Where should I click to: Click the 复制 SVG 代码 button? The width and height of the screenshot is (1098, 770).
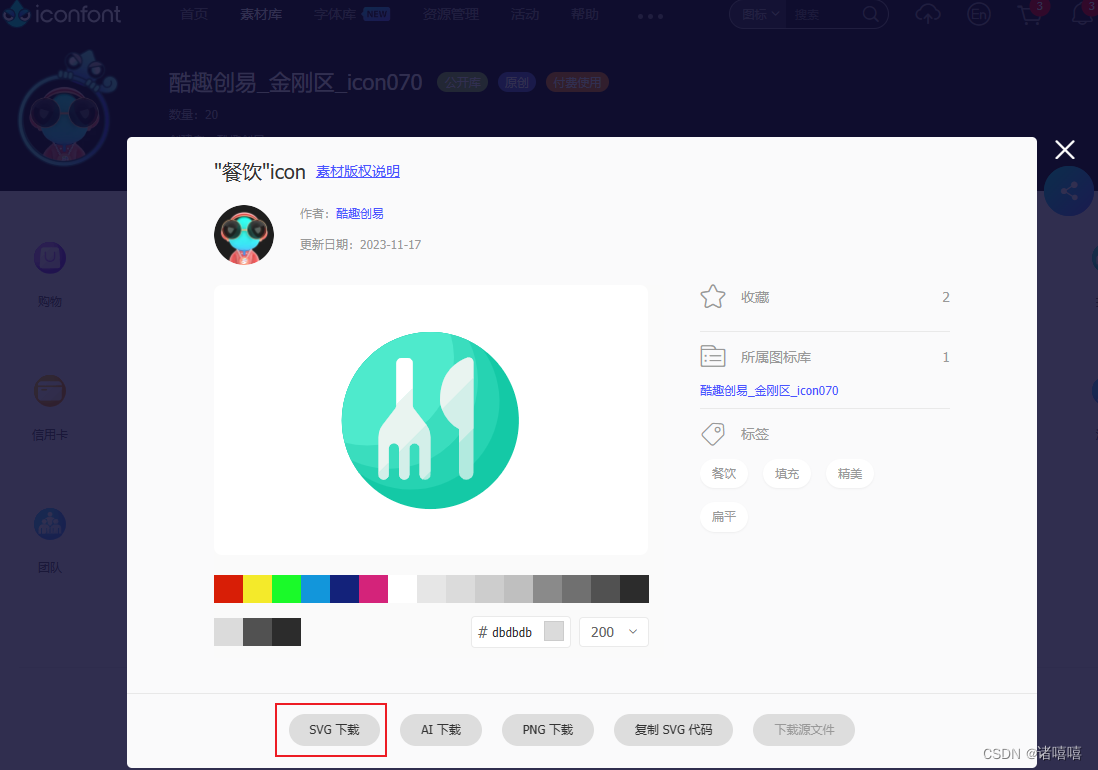click(673, 730)
